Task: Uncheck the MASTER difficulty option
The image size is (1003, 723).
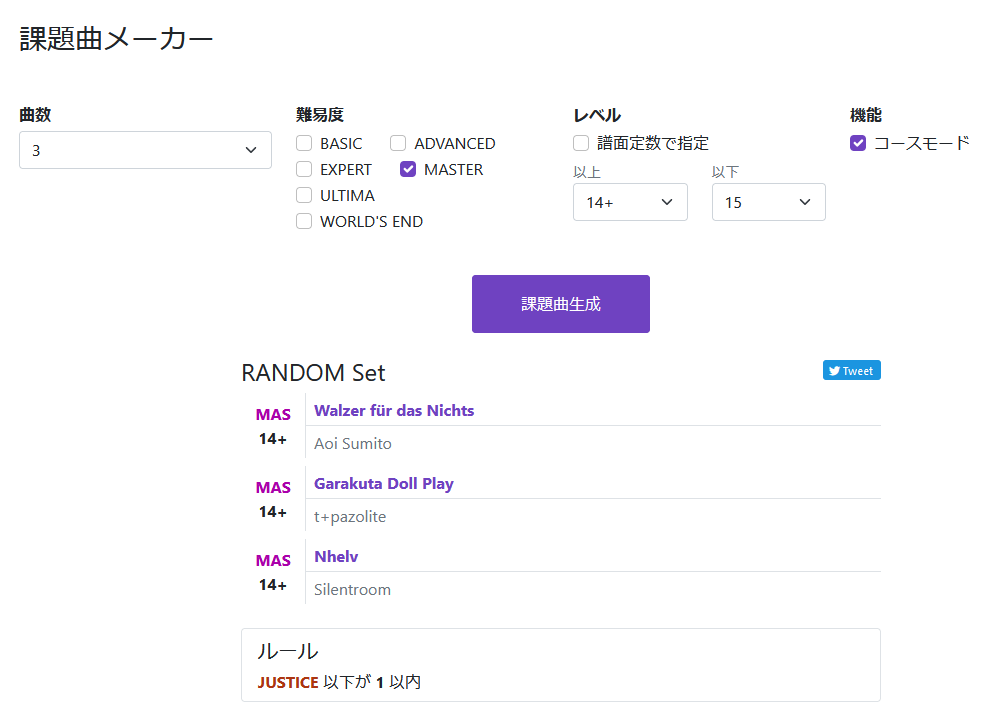Action: [x=407, y=169]
